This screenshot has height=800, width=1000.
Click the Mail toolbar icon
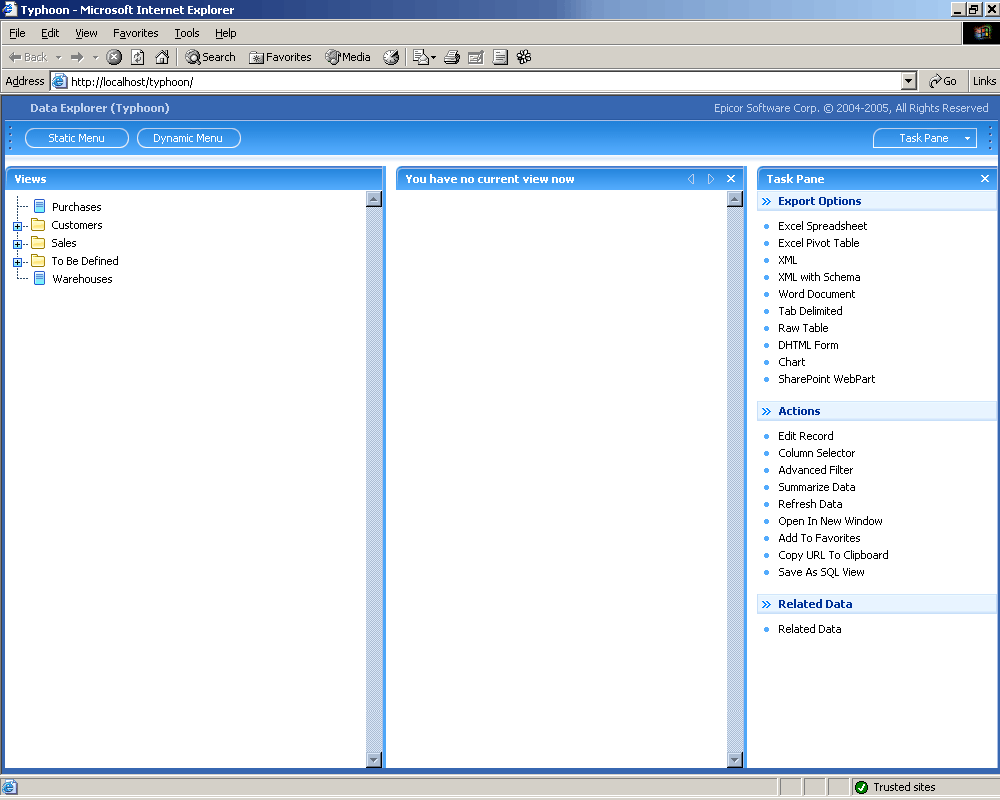point(420,57)
